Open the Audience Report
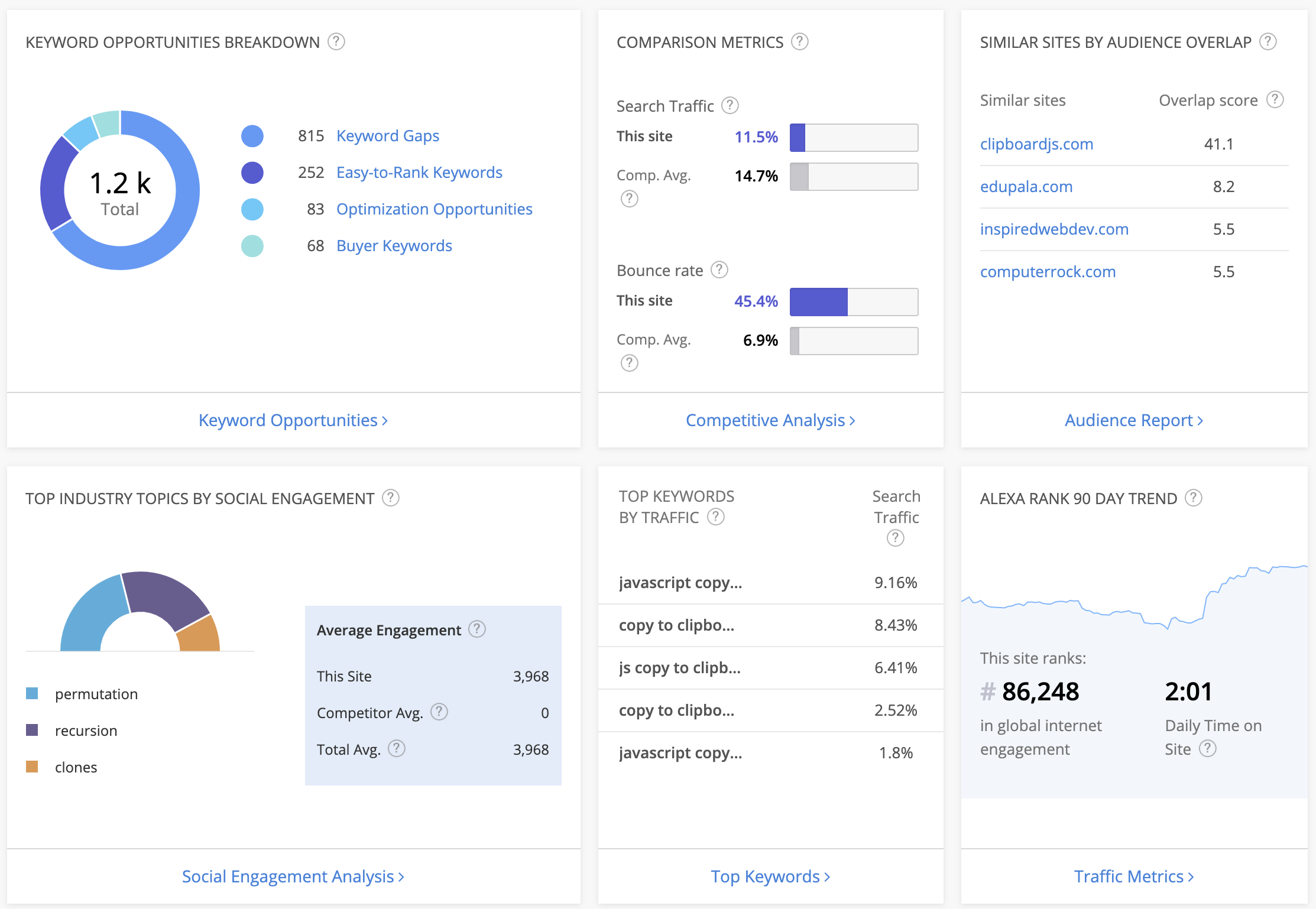Viewport: 1316px width, 909px height. (x=1134, y=420)
